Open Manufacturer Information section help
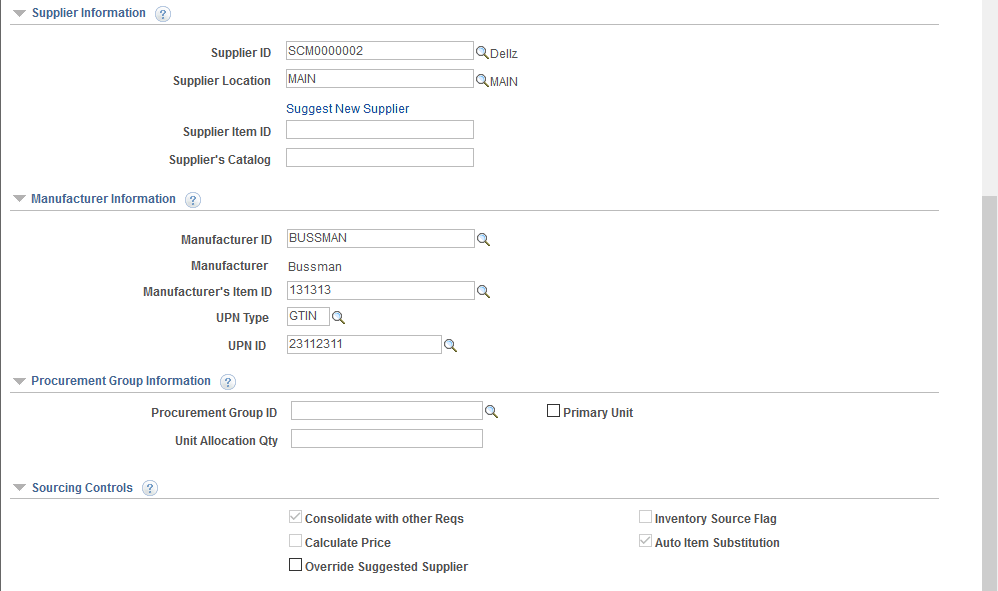Image resolution: width=998 pixels, height=591 pixels. point(192,199)
